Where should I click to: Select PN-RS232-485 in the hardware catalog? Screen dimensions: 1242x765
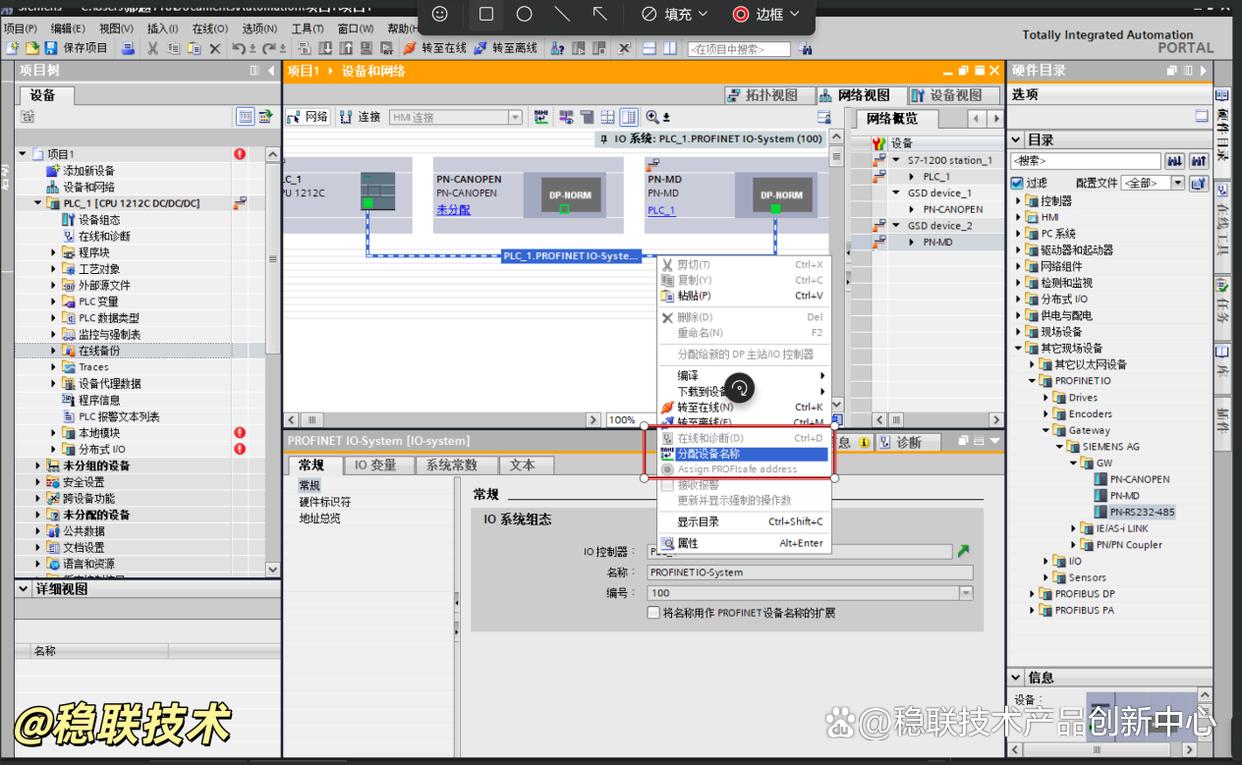[x=1142, y=512]
